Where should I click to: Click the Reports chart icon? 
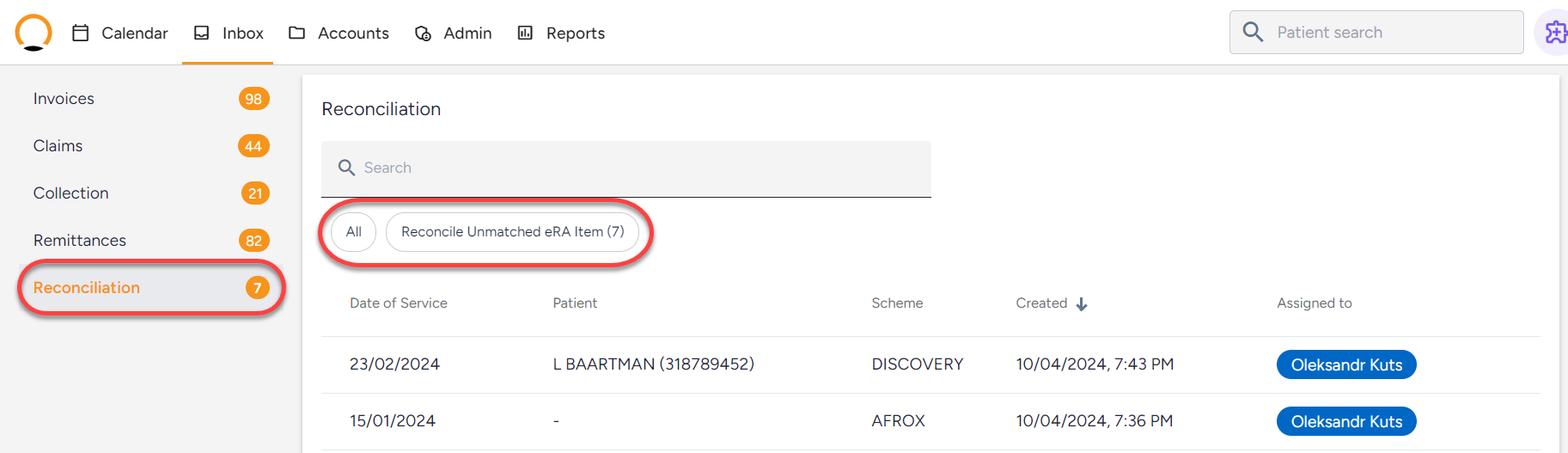[x=525, y=33]
